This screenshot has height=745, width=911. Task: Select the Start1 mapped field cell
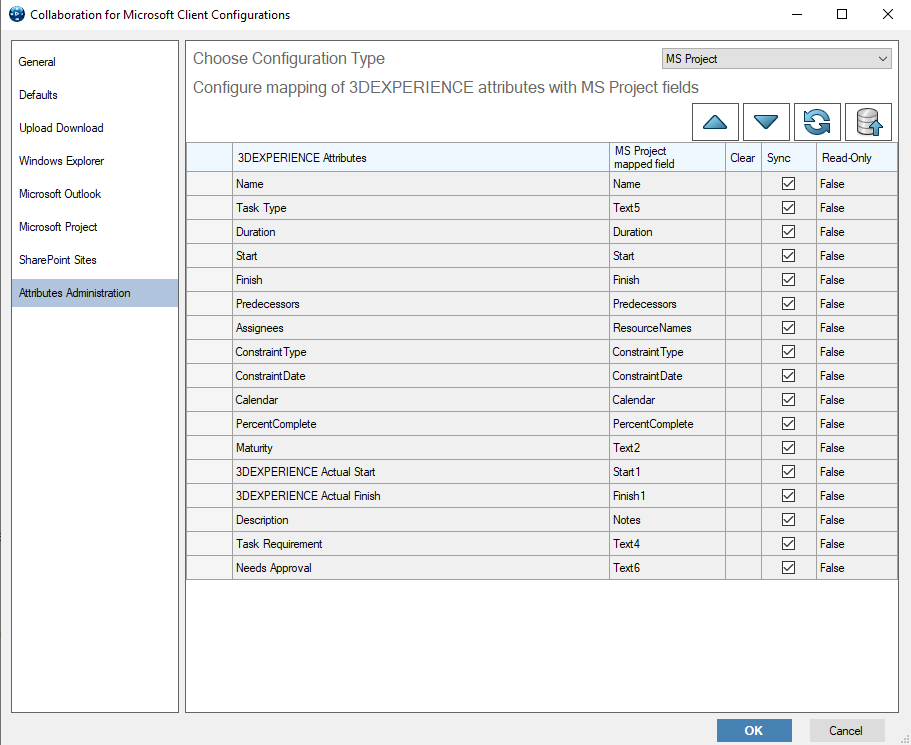667,472
